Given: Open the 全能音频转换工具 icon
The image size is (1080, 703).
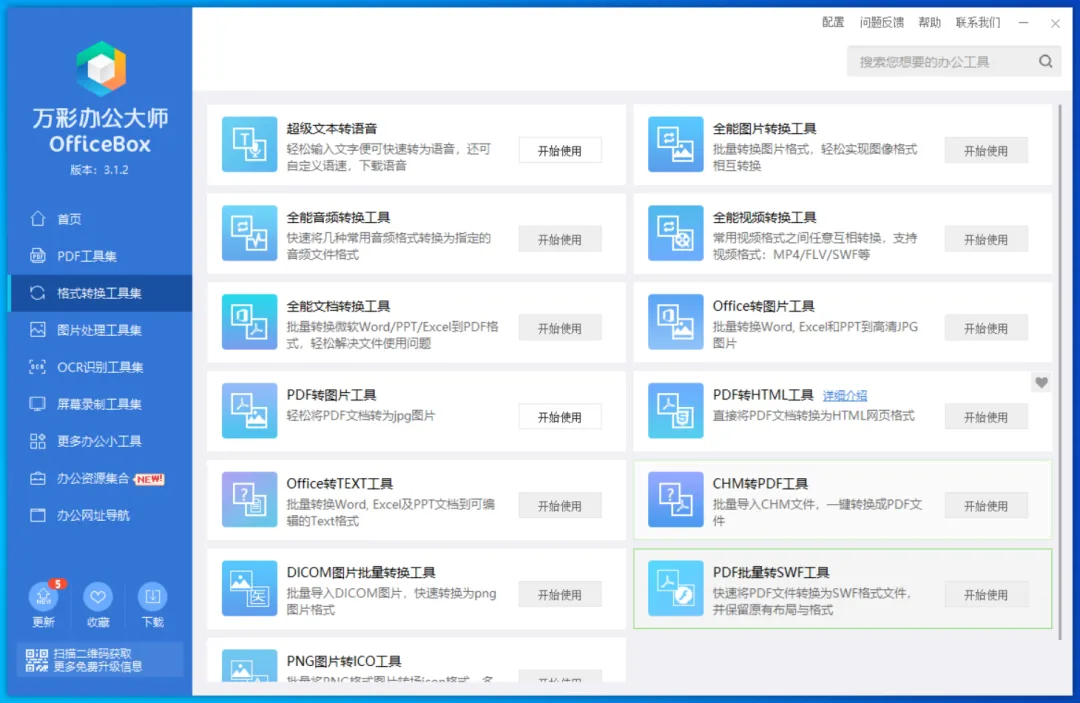Looking at the screenshot, I should pyautogui.click(x=249, y=233).
